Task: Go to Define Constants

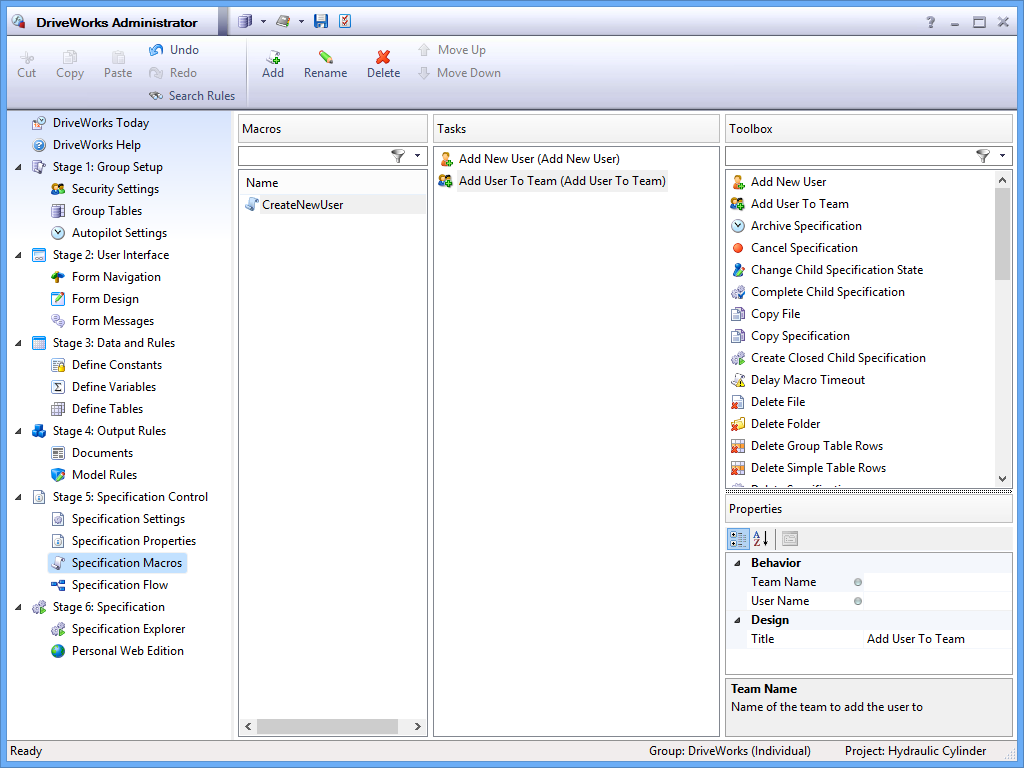Action: [116, 365]
